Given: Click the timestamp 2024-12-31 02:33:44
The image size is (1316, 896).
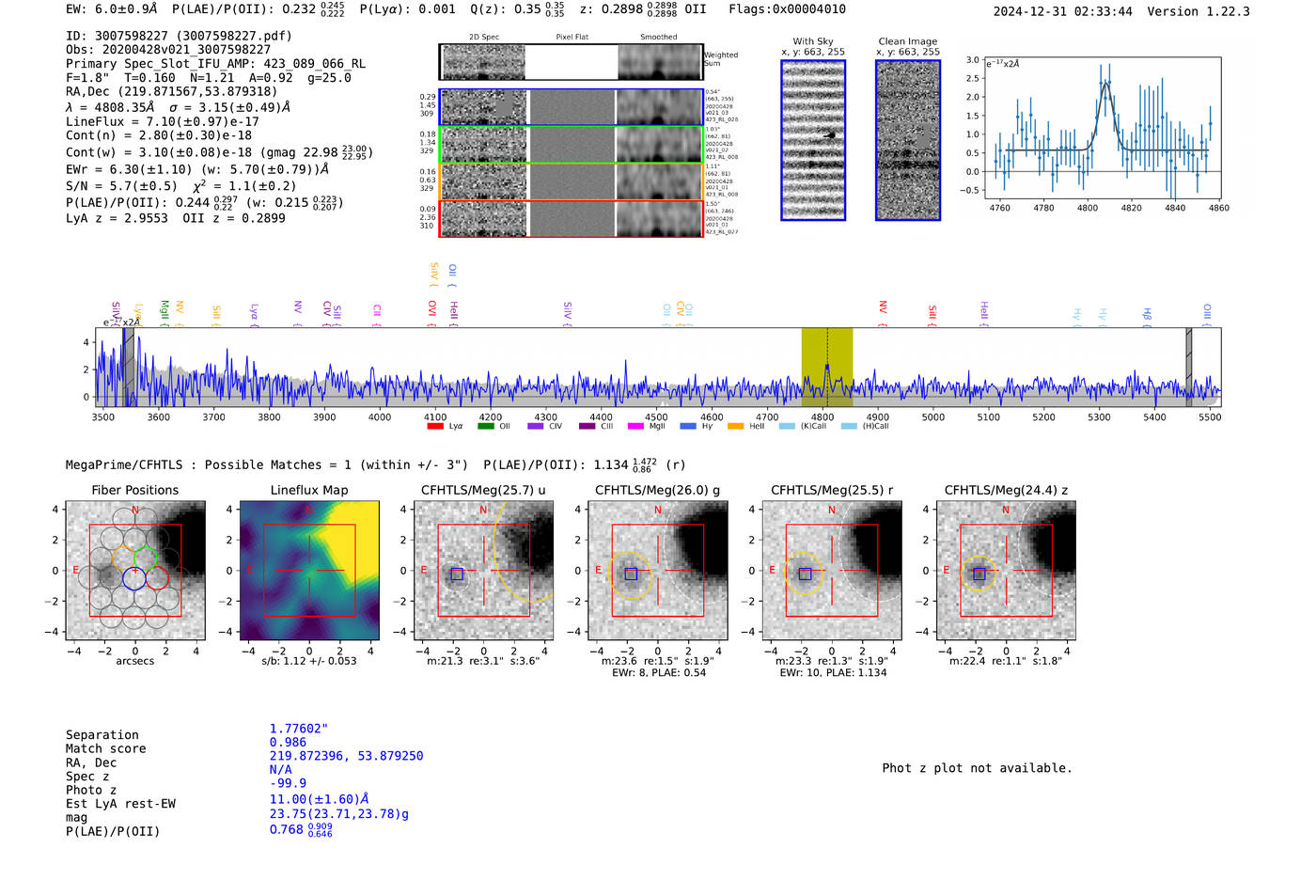Looking at the screenshot, I should pyautogui.click(x=1063, y=11).
